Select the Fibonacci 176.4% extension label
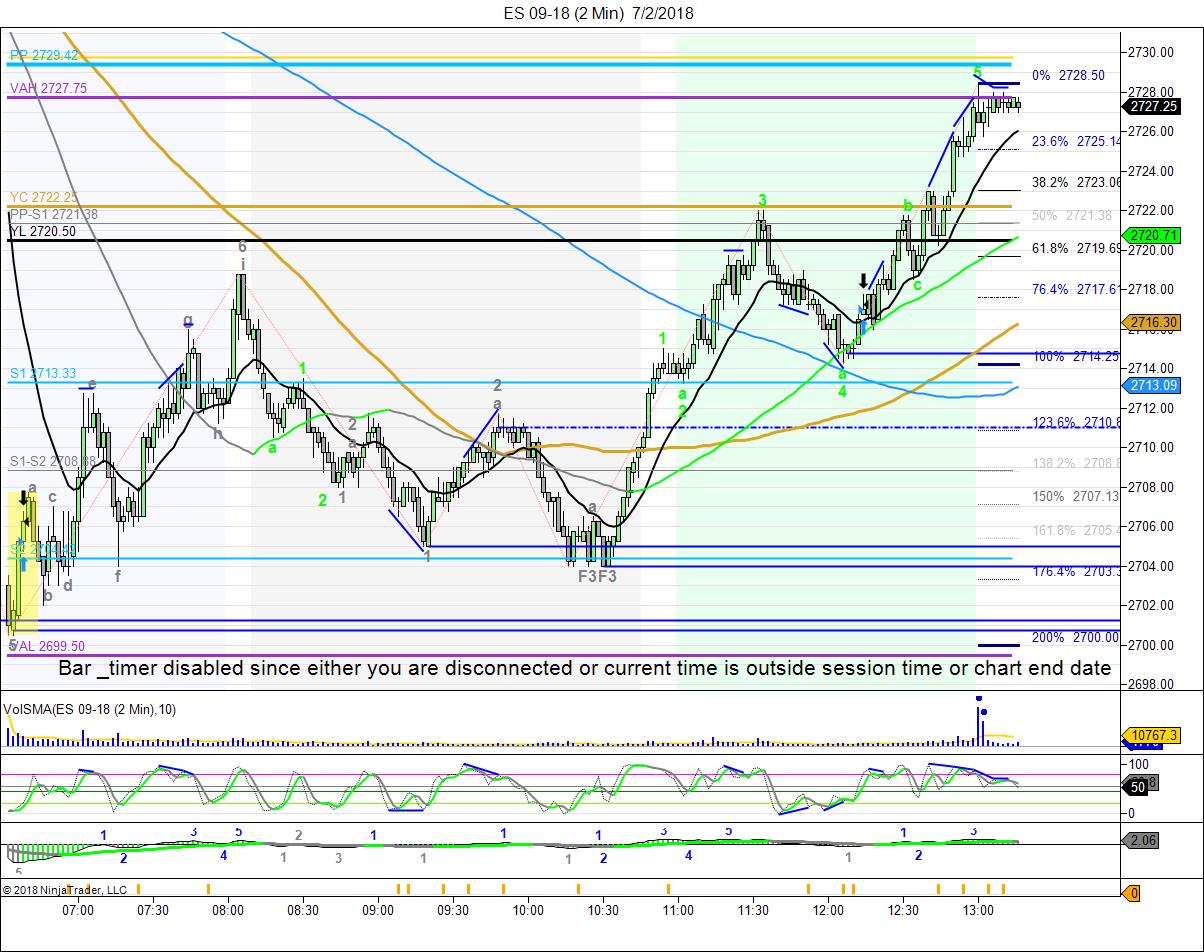The image size is (1204, 952). [x=1075, y=572]
